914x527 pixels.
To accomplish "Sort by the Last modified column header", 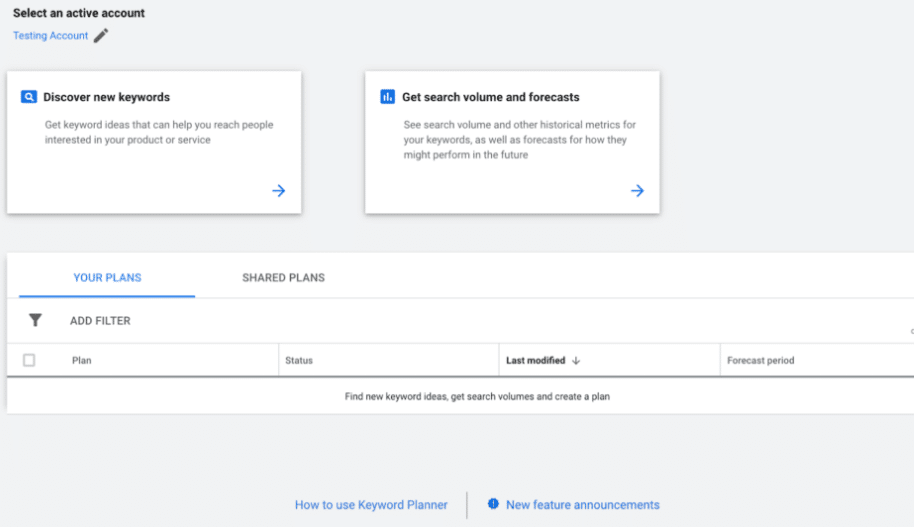I will pyautogui.click(x=536, y=360).
